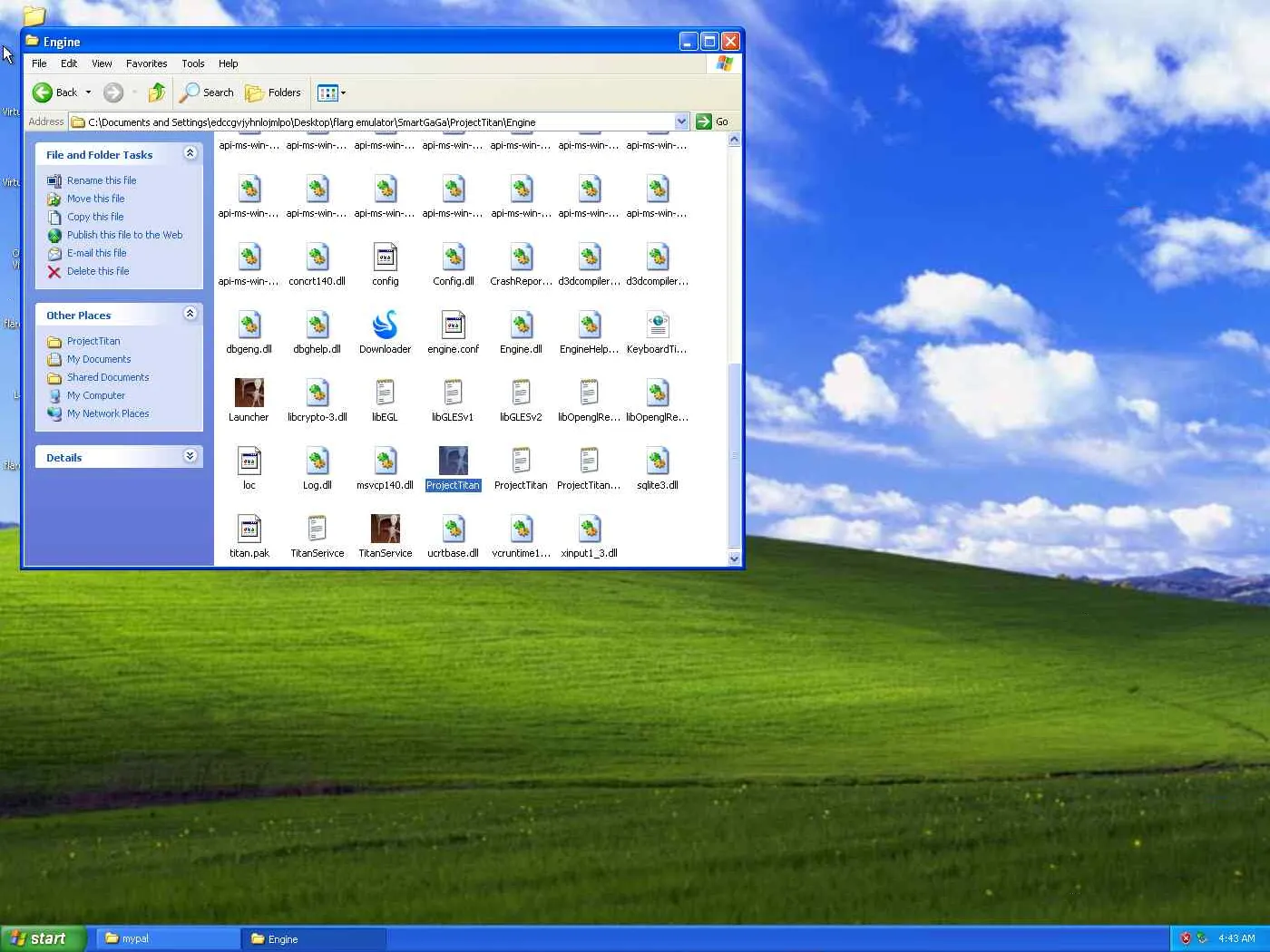Open ProjectTitan folder in Other Places
The image size is (1270, 952).
point(93,341)
